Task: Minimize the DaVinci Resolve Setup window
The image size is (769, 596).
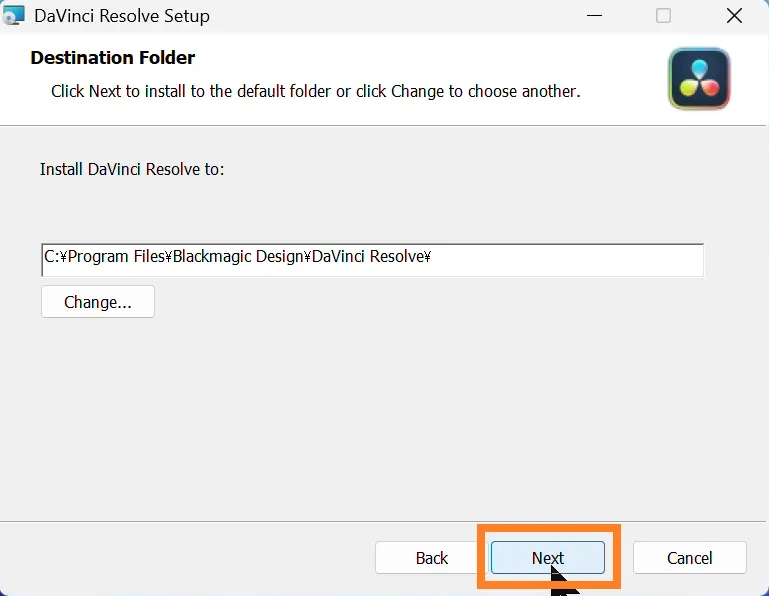Action: 594,16
